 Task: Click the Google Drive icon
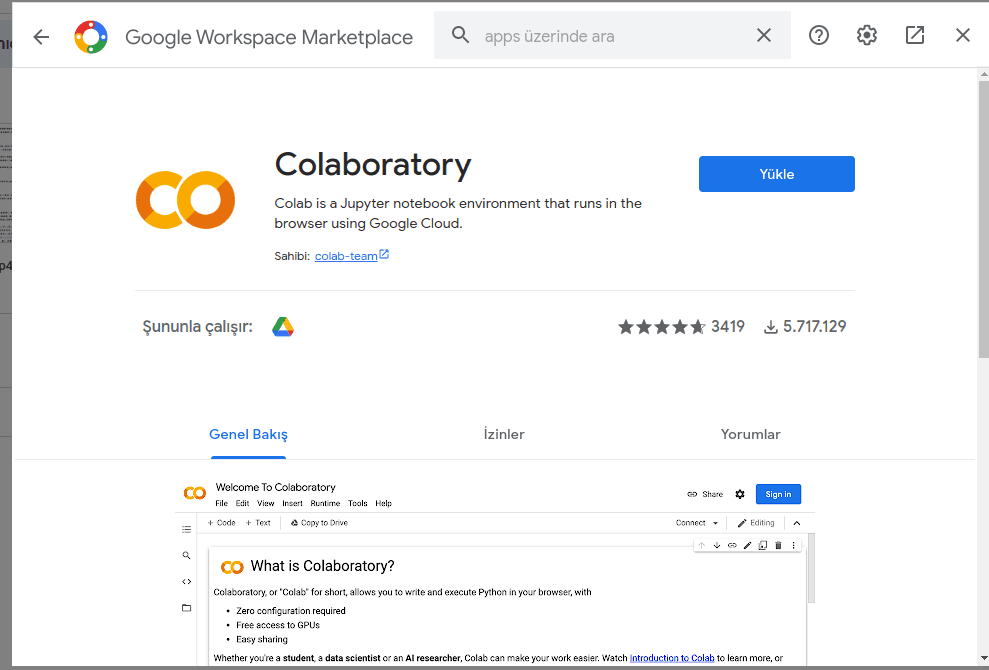283,327
